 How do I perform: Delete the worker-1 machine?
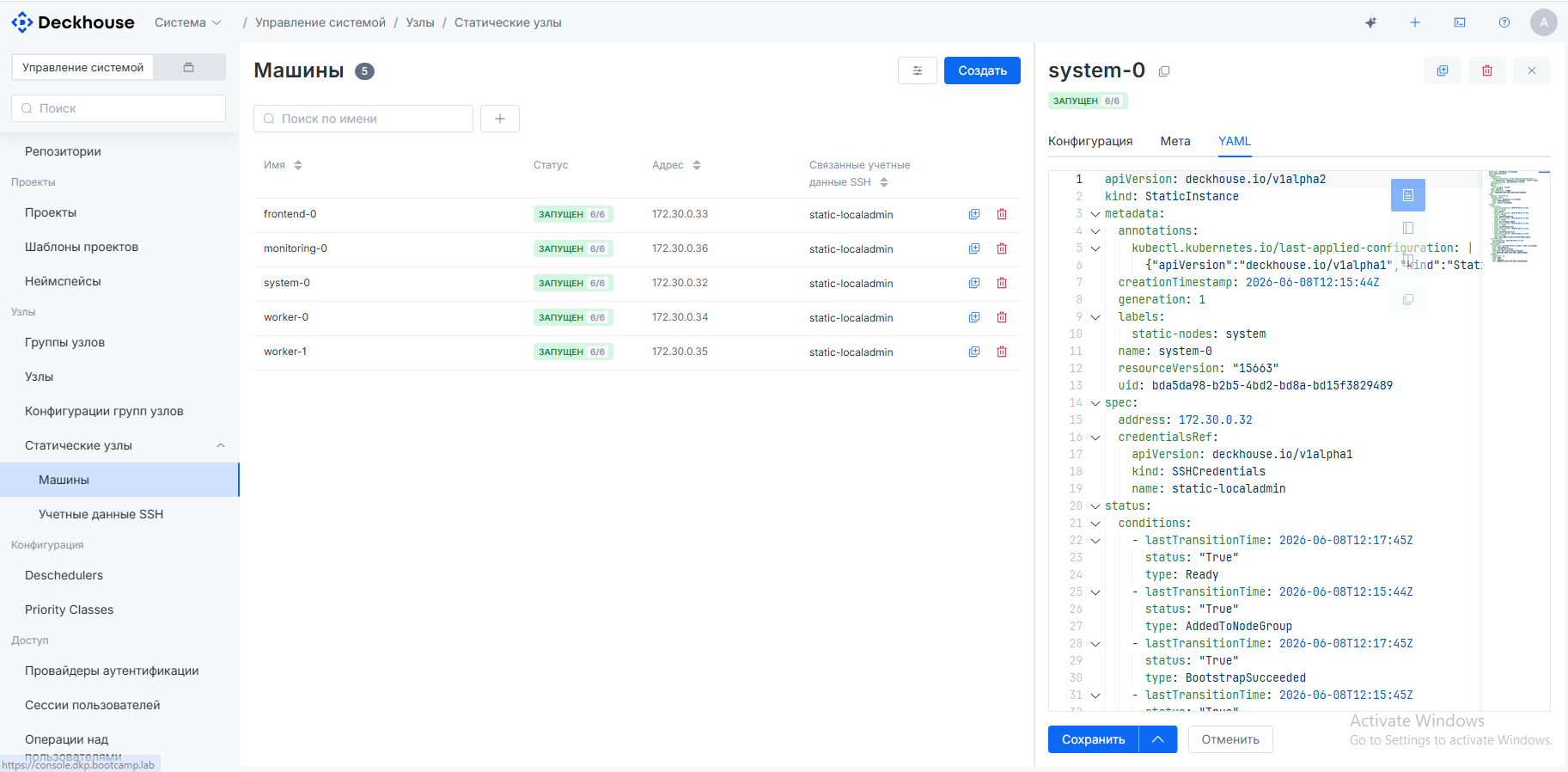click(x=1002, y=352)
